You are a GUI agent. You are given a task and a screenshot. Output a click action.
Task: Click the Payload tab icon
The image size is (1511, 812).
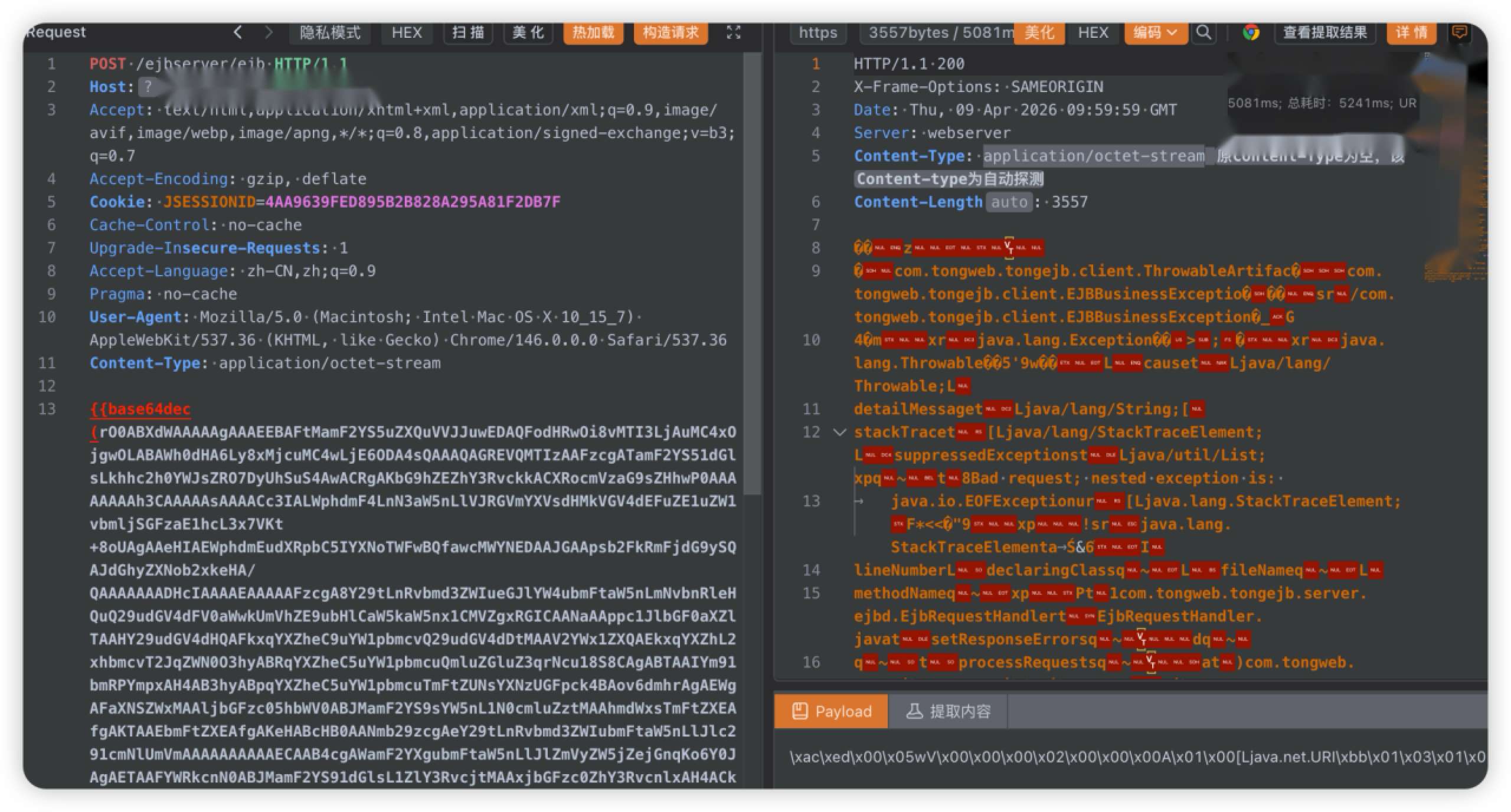[x=800, y=711]
